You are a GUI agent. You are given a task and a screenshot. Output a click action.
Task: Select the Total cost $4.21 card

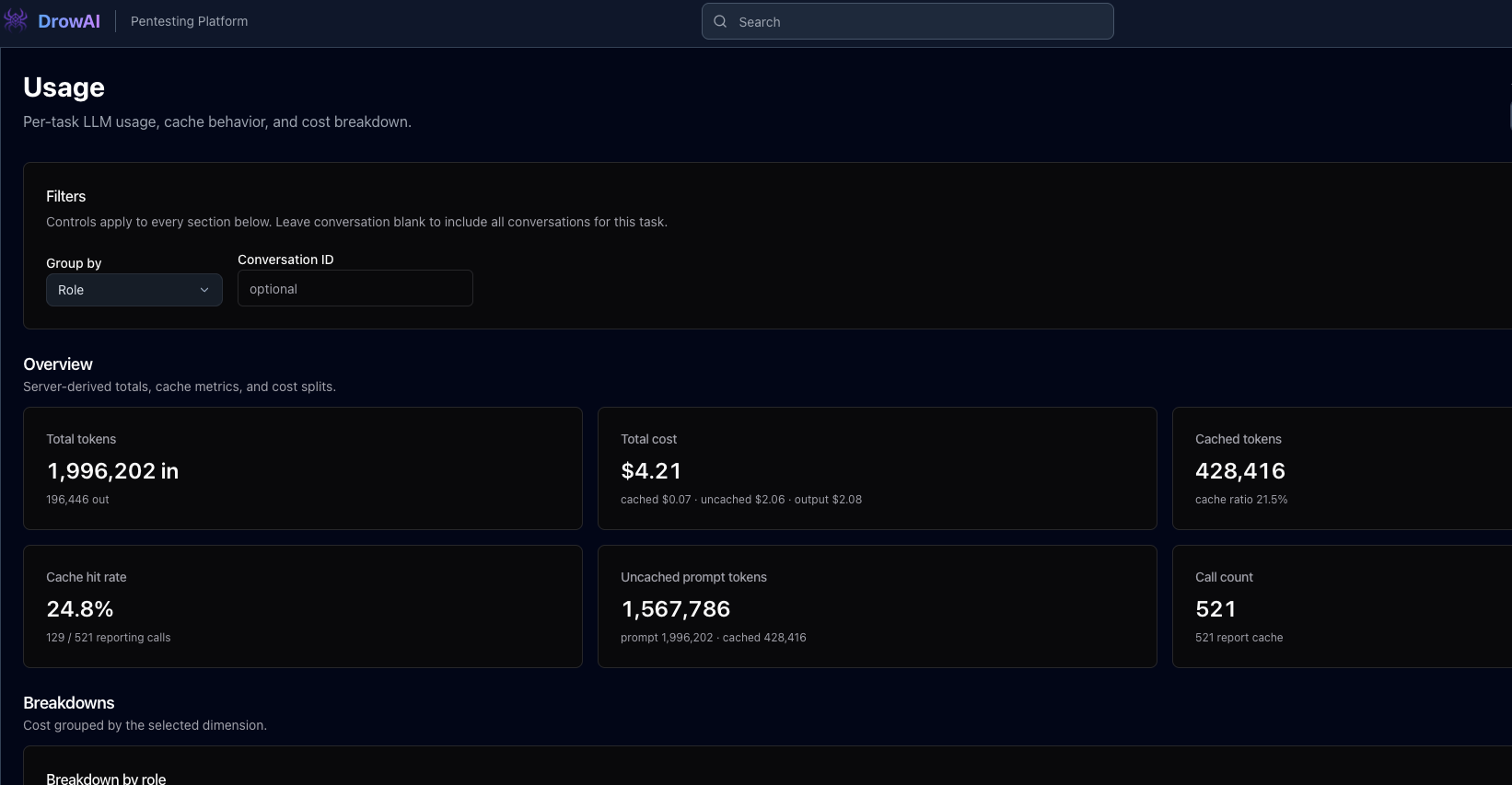[878, 468]
